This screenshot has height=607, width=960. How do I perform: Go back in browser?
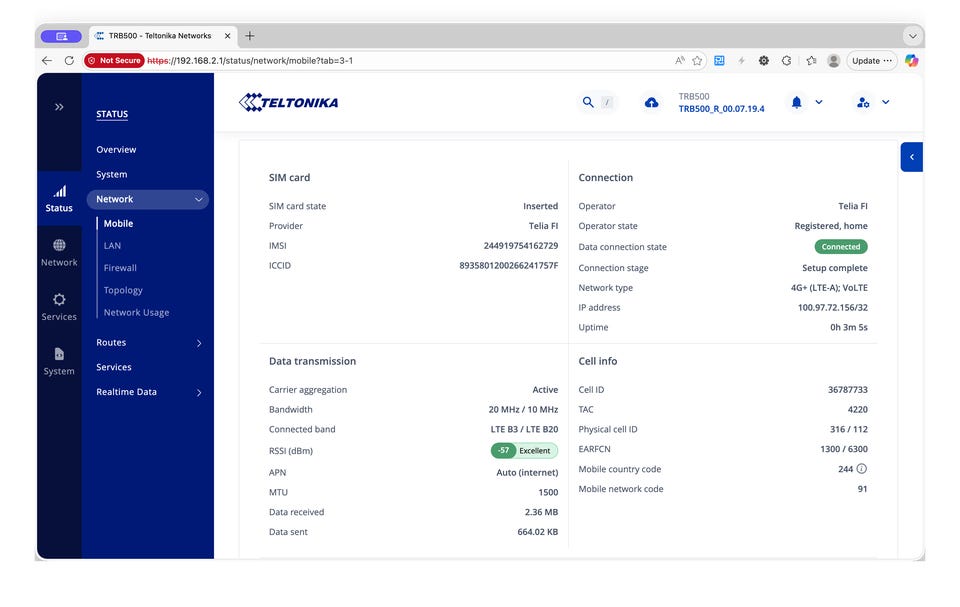pos(47,61)
